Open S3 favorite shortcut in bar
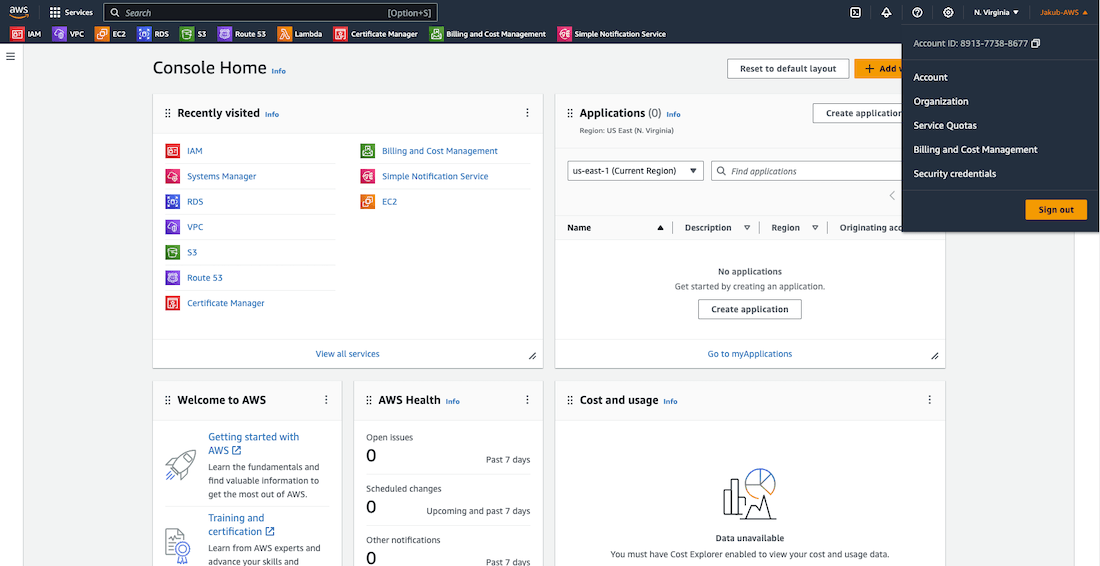Screen dimensions: 1100x566 point(193,34)
